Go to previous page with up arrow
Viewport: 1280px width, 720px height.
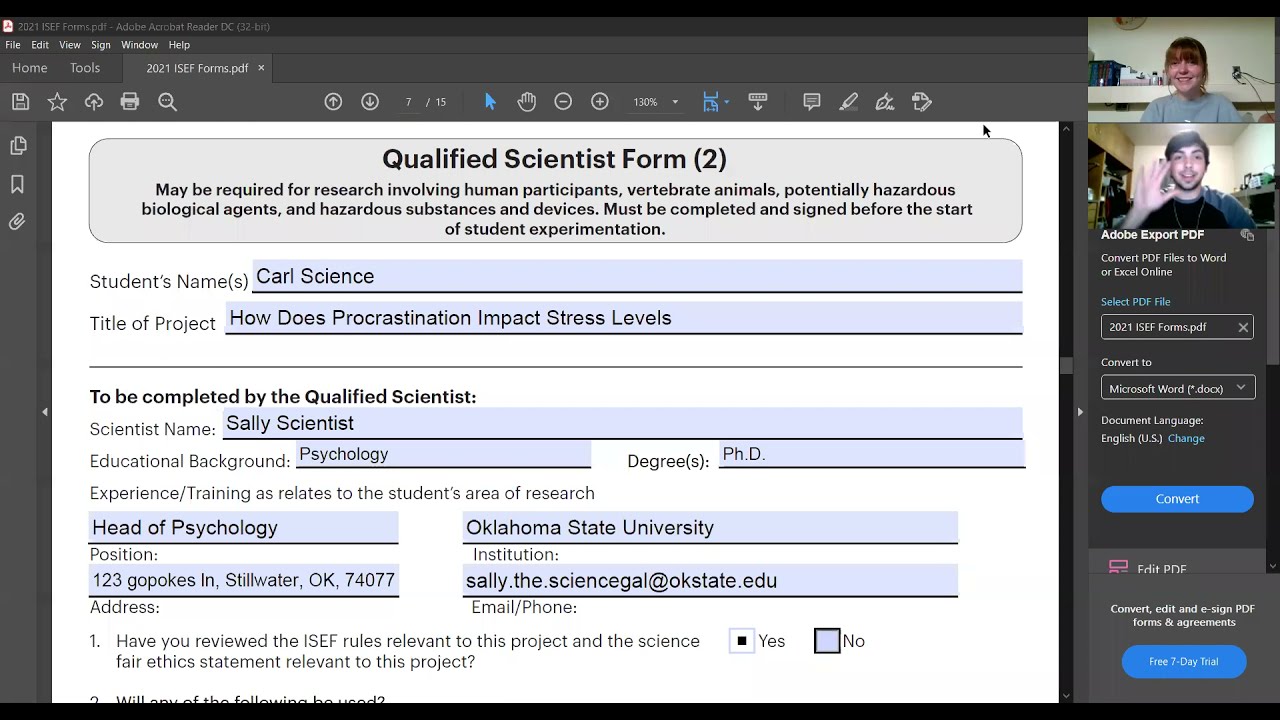333,101
